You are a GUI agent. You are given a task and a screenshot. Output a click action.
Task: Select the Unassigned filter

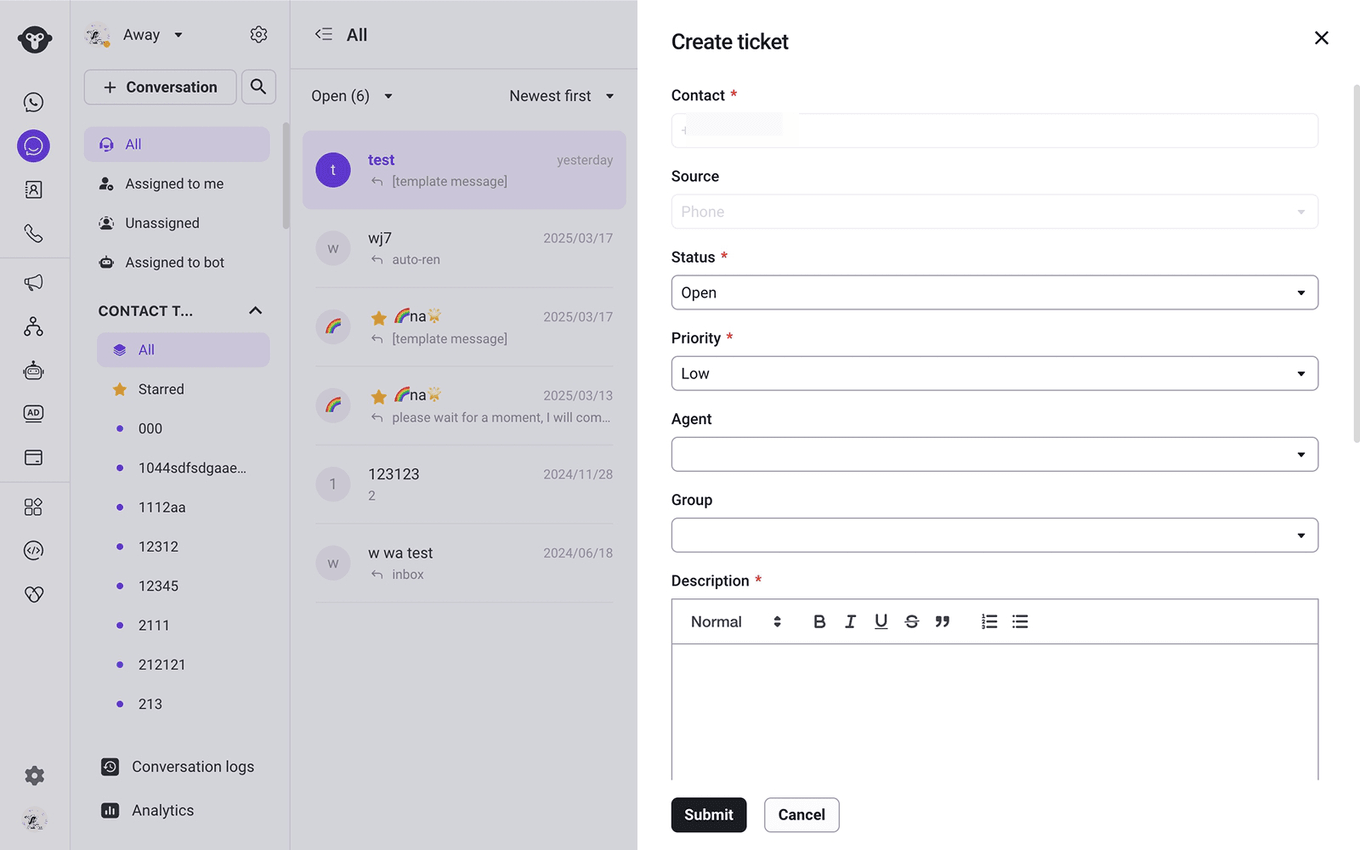(177, 223)
